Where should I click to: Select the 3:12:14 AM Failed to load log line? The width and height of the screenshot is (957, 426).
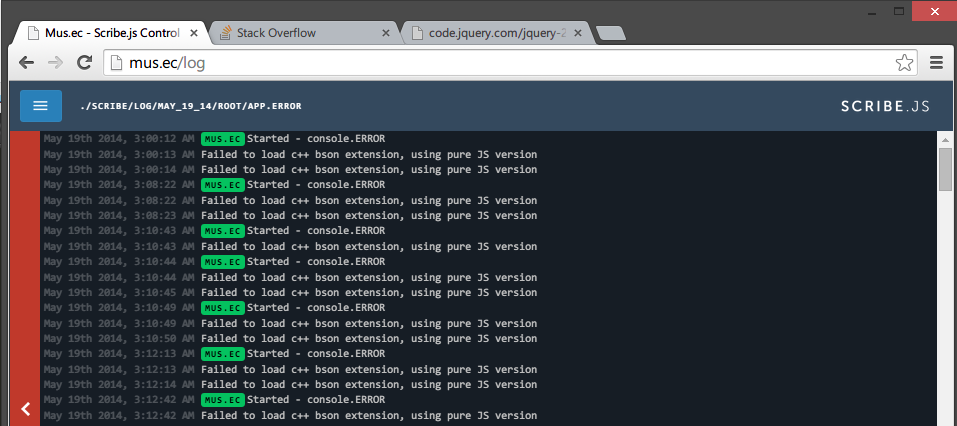(291, 384)
